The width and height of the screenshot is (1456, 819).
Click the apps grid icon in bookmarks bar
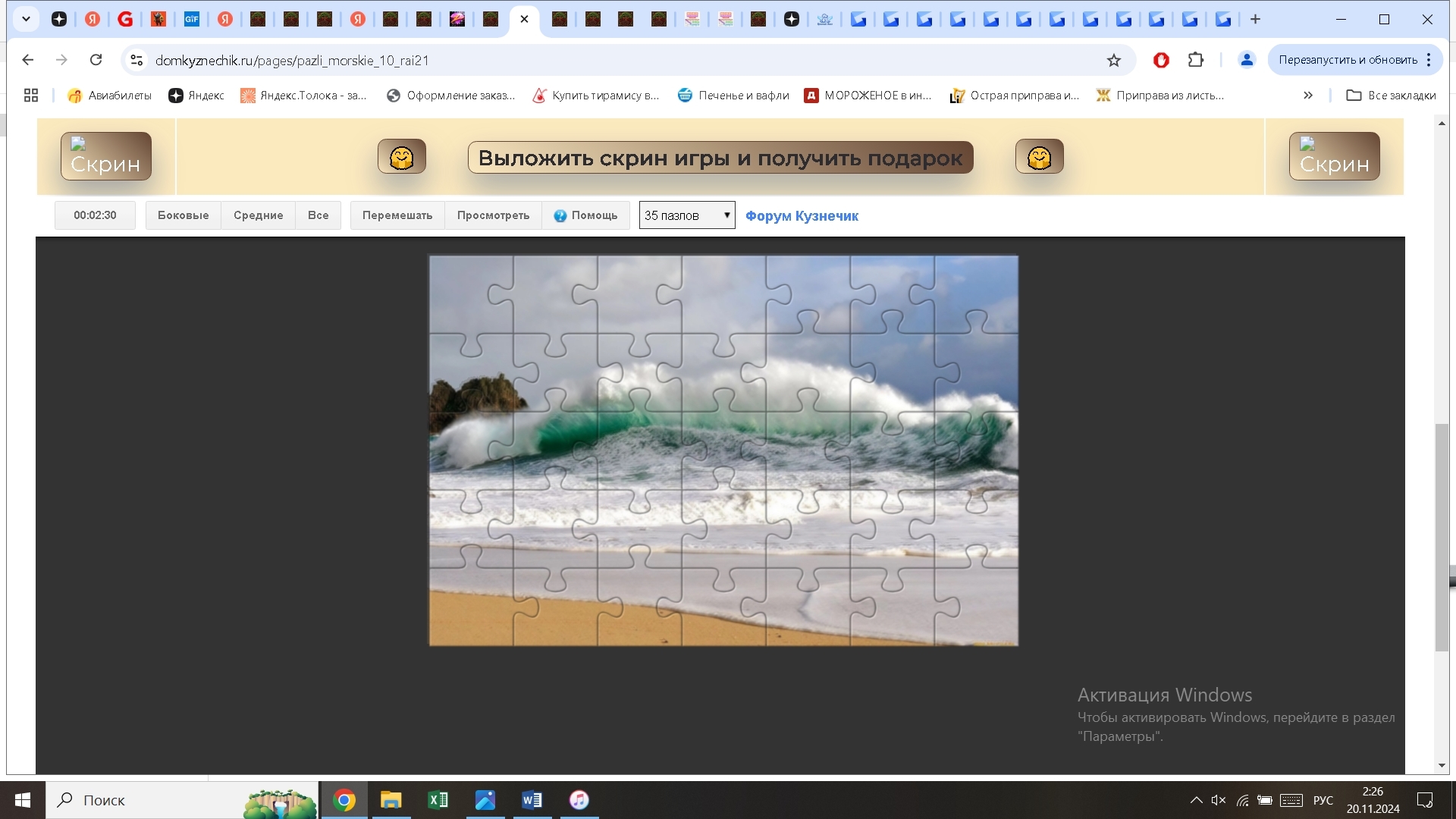point(31,96)
